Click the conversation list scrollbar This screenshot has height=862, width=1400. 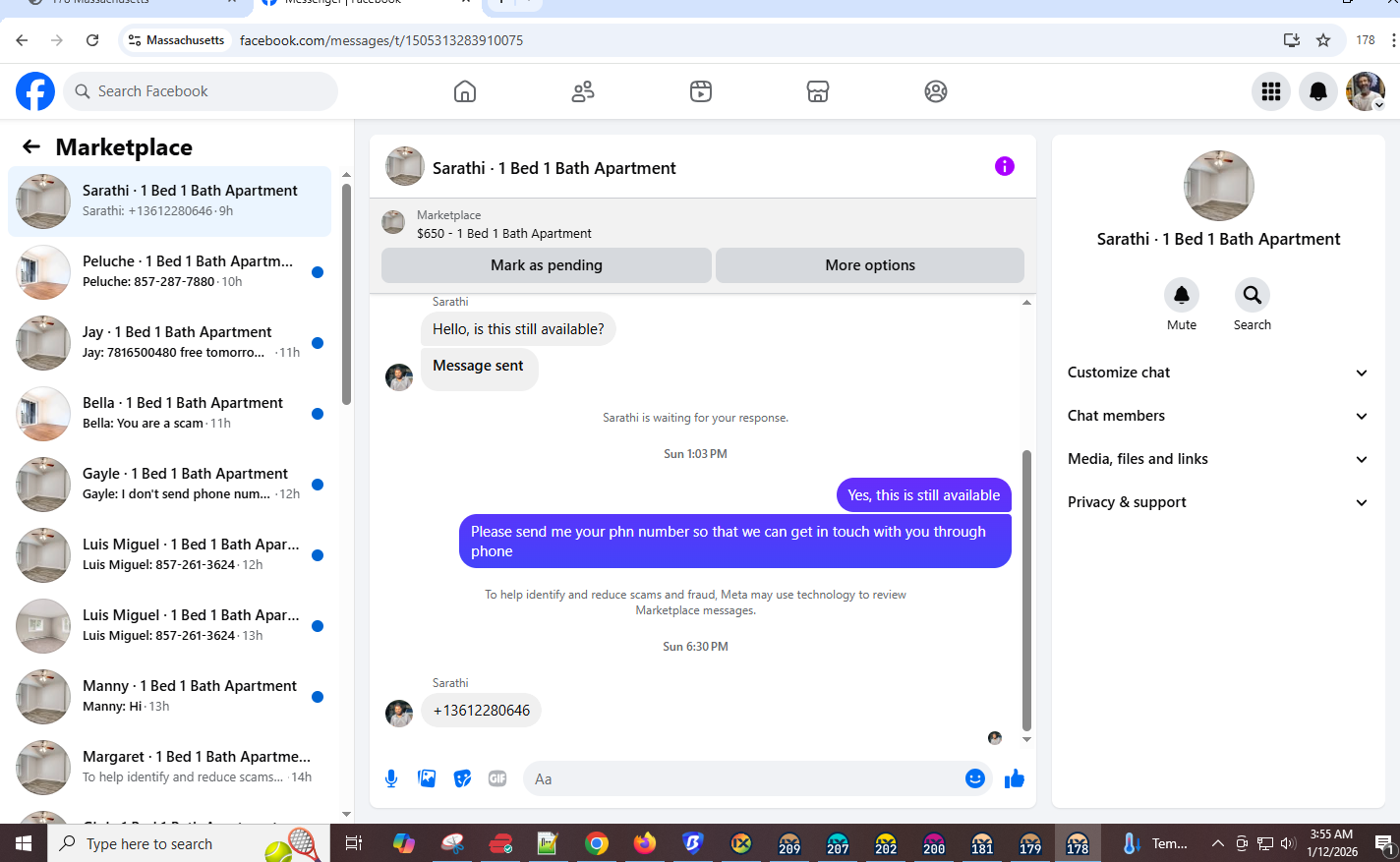point(346,293)
